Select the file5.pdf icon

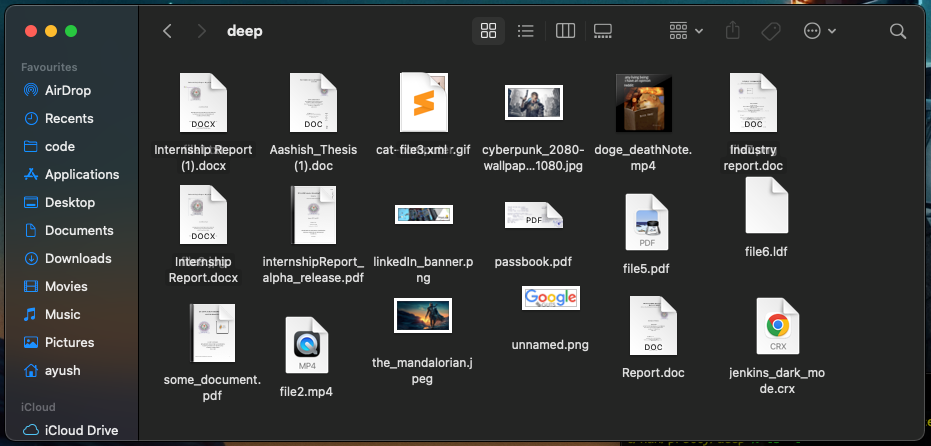pyautogui.click(x=646, y=222)
